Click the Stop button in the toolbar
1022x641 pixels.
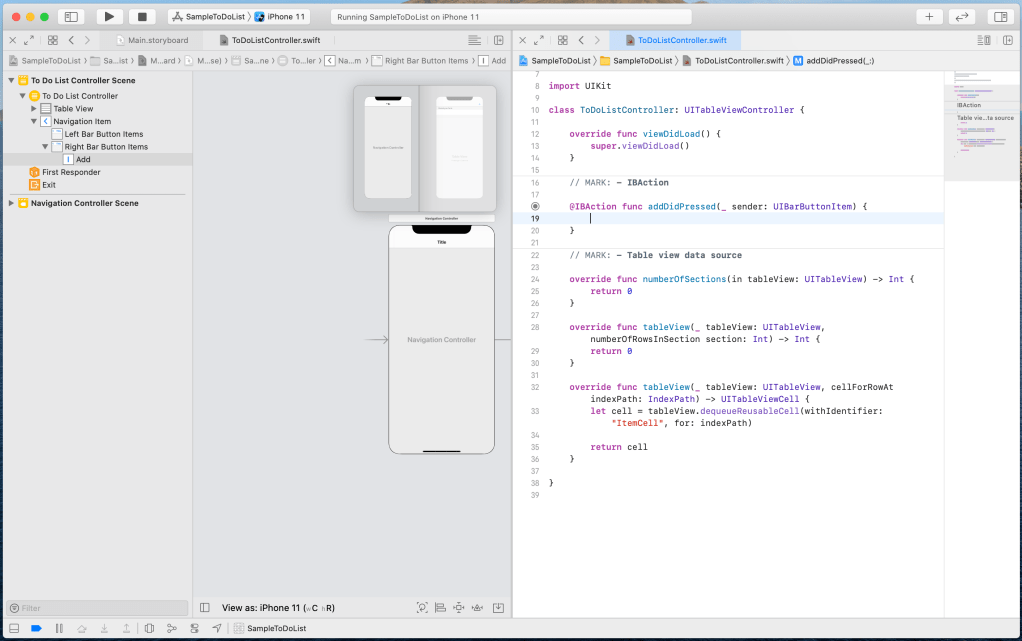point(142,17)
